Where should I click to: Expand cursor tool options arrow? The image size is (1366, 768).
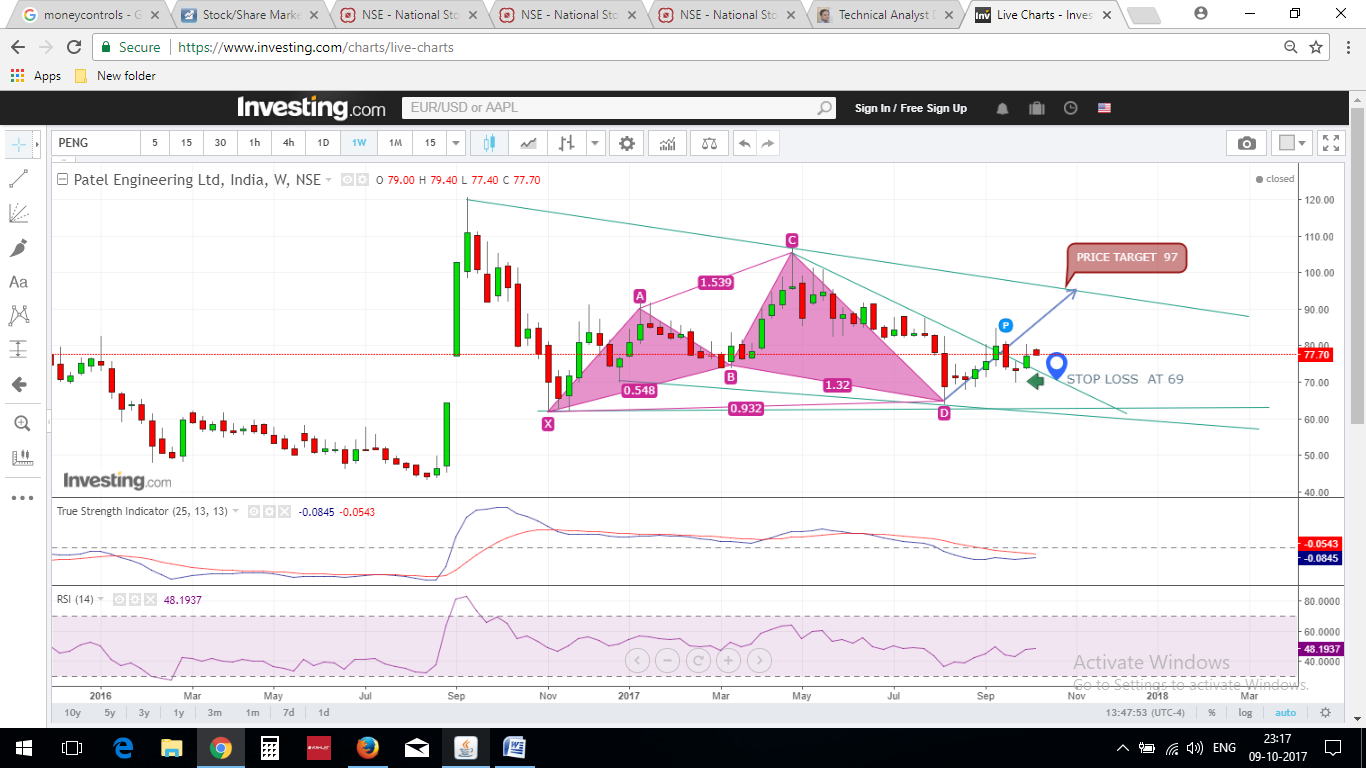[36, 144]
